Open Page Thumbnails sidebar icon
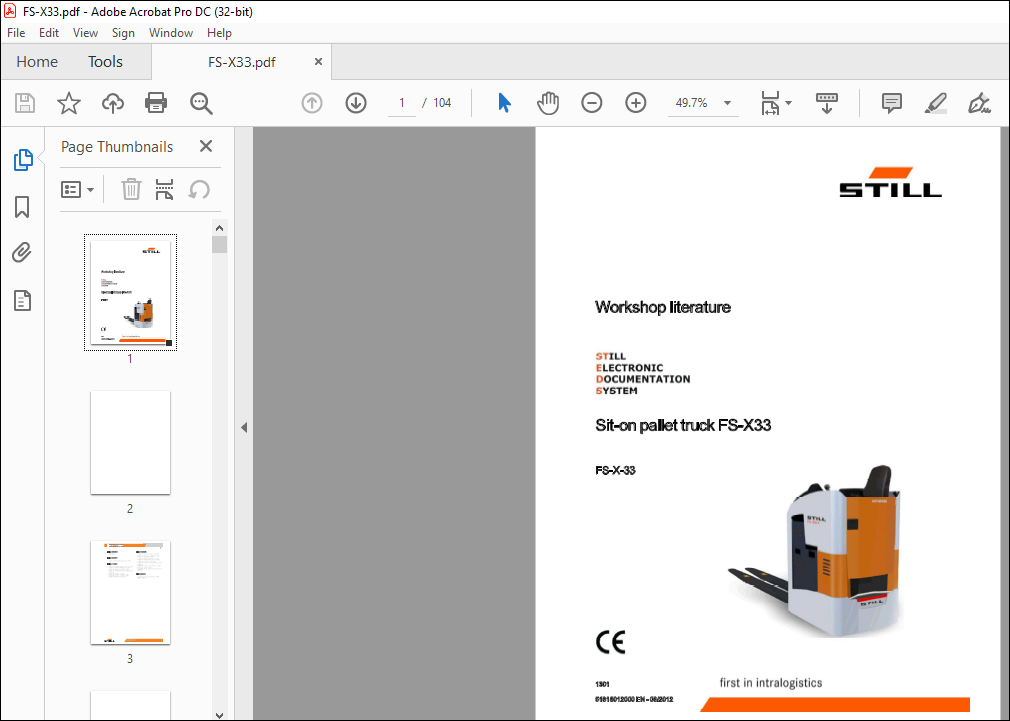The width and height of the screenshot is (1010, 721). [x=23, y=159]
